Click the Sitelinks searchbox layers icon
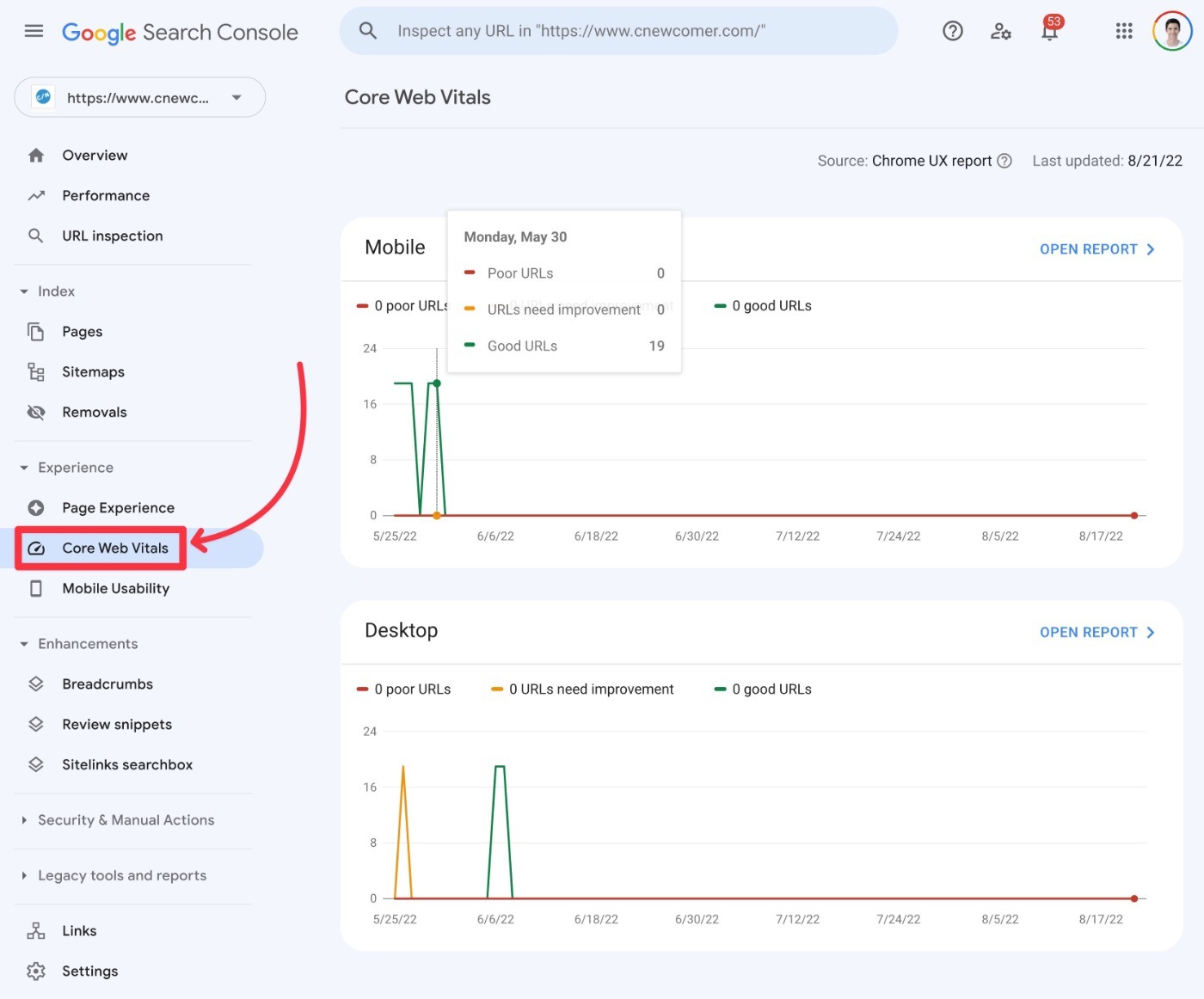Screen dimensions: 1204x999 [35, 764]
